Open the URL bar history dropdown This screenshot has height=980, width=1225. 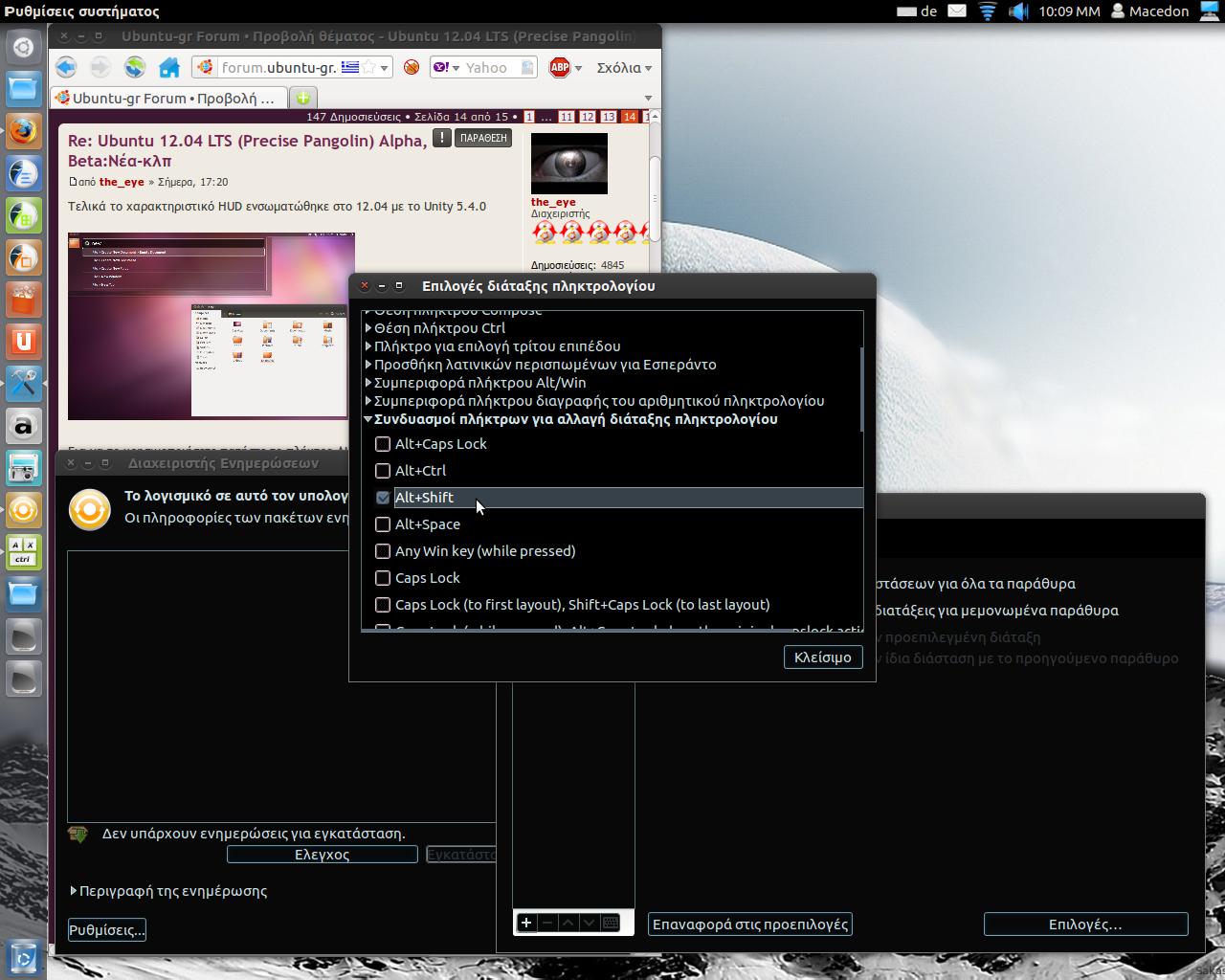(384, 68)
